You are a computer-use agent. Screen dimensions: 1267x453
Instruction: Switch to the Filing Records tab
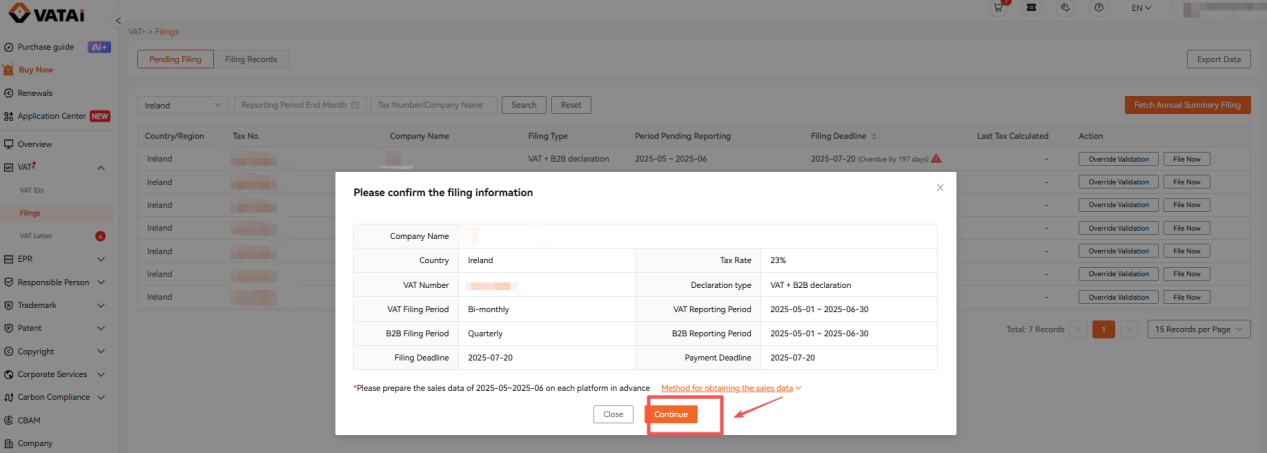tap(251, 59)
